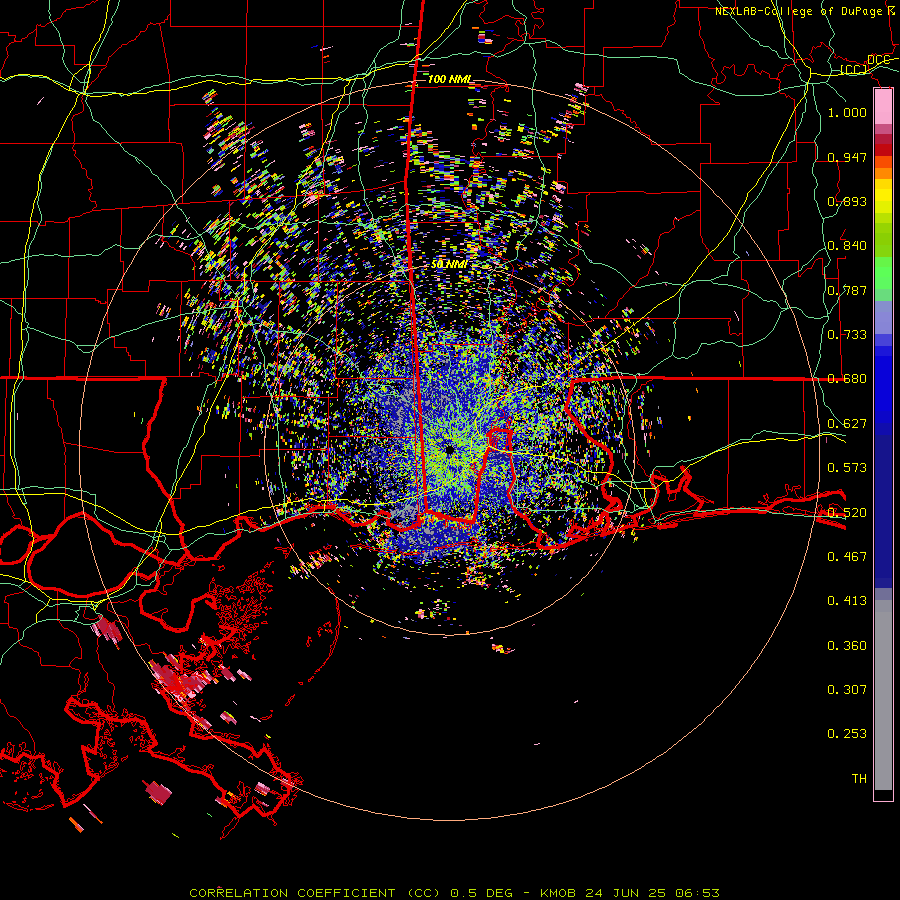Click the 0.307 scale value
The width and height of the screenshot is (900, 900).
847,689
